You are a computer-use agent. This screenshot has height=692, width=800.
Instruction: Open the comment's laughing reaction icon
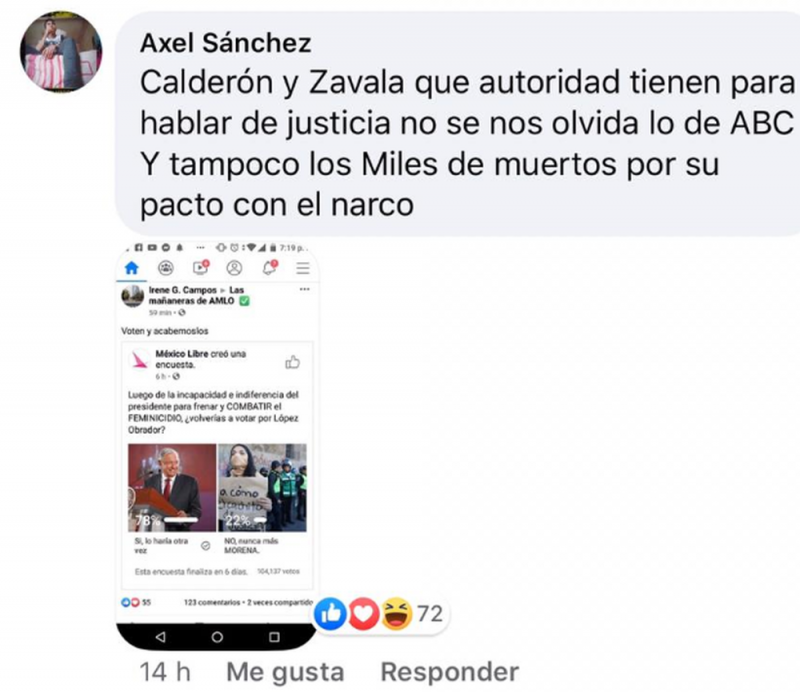396,613
